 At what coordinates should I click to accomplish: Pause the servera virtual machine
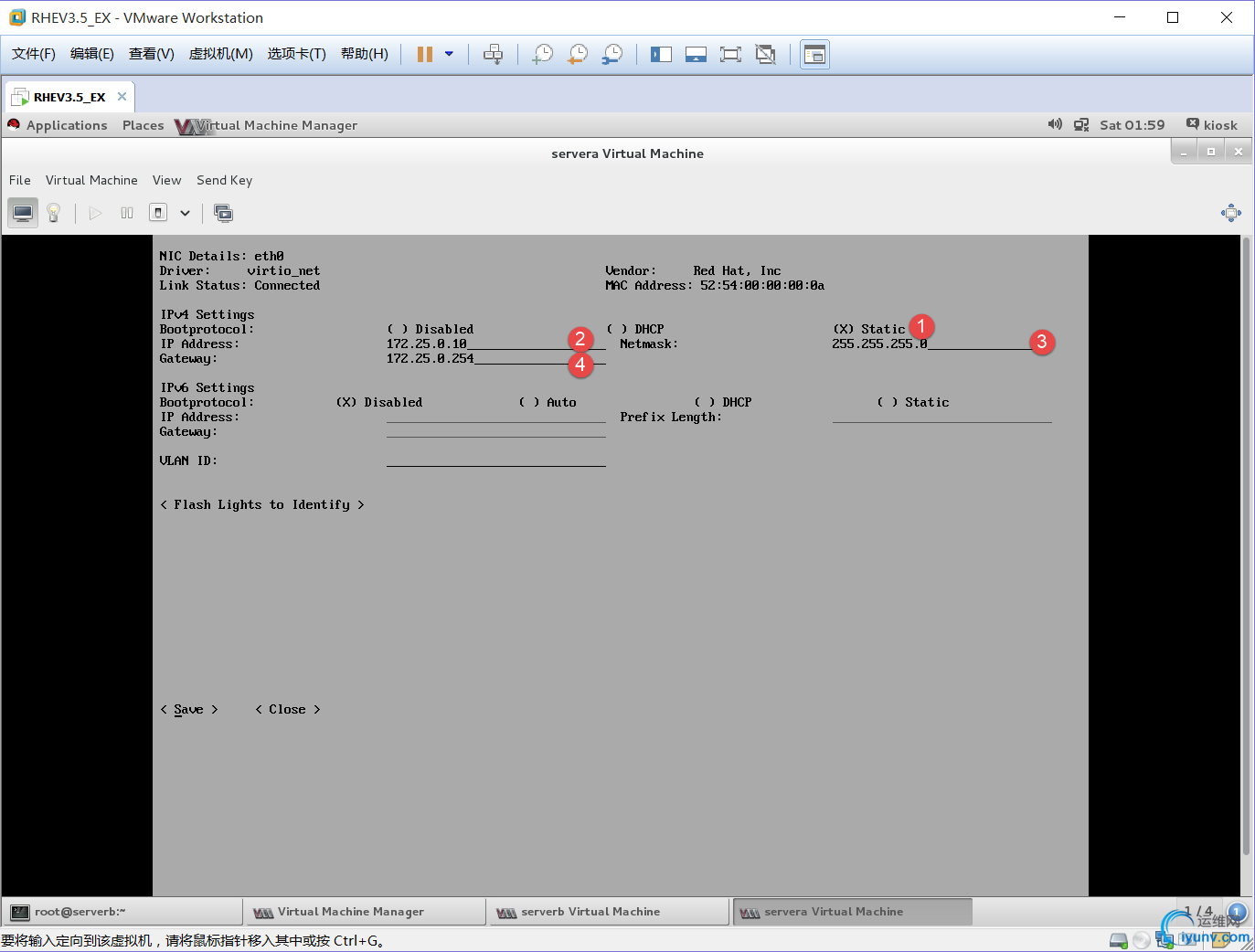(x=127, y=213)
